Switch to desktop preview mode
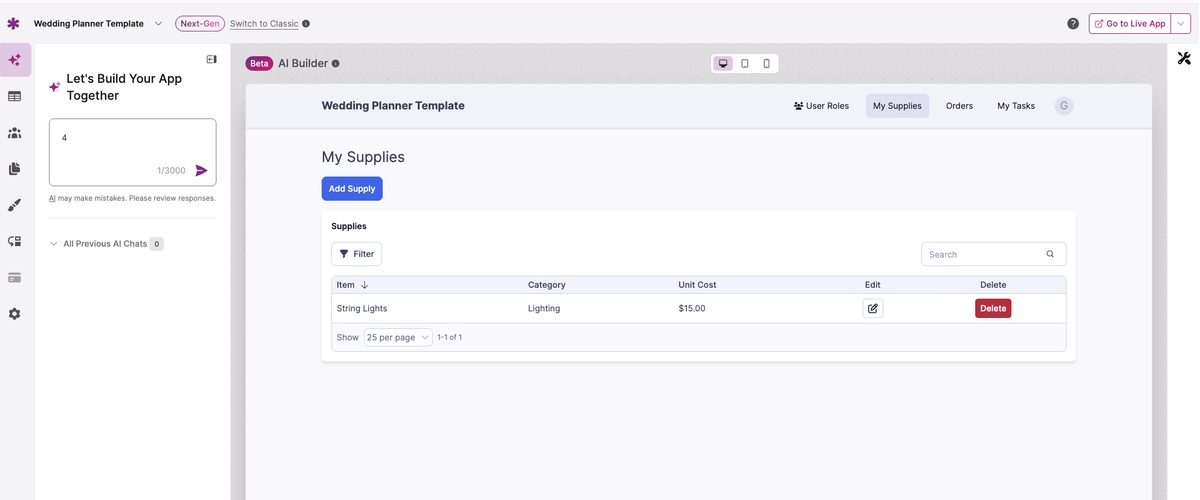This screenshot has height=500, width=1200. click(x=723, y=64)
